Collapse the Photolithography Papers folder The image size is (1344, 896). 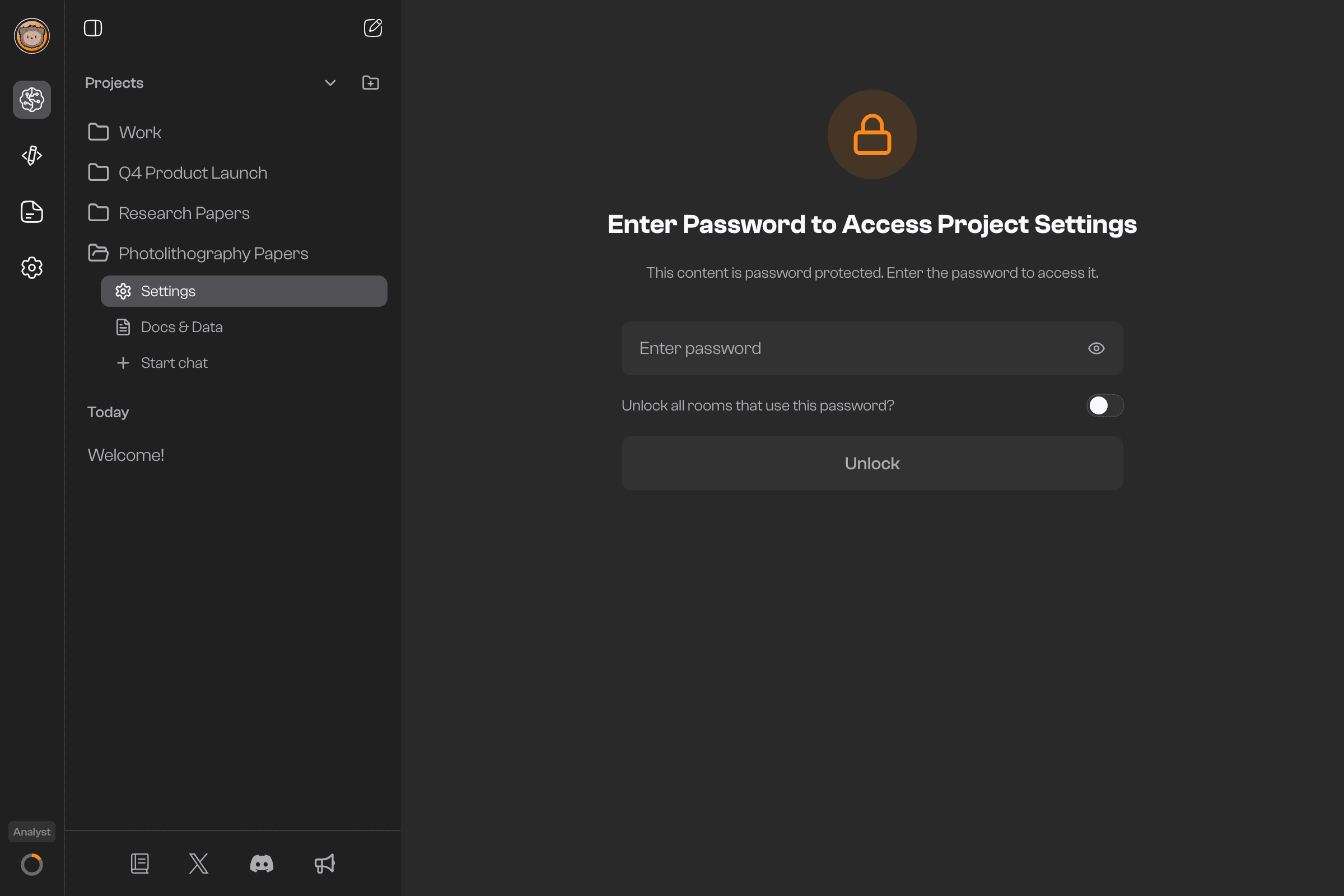tap(198, 253)
